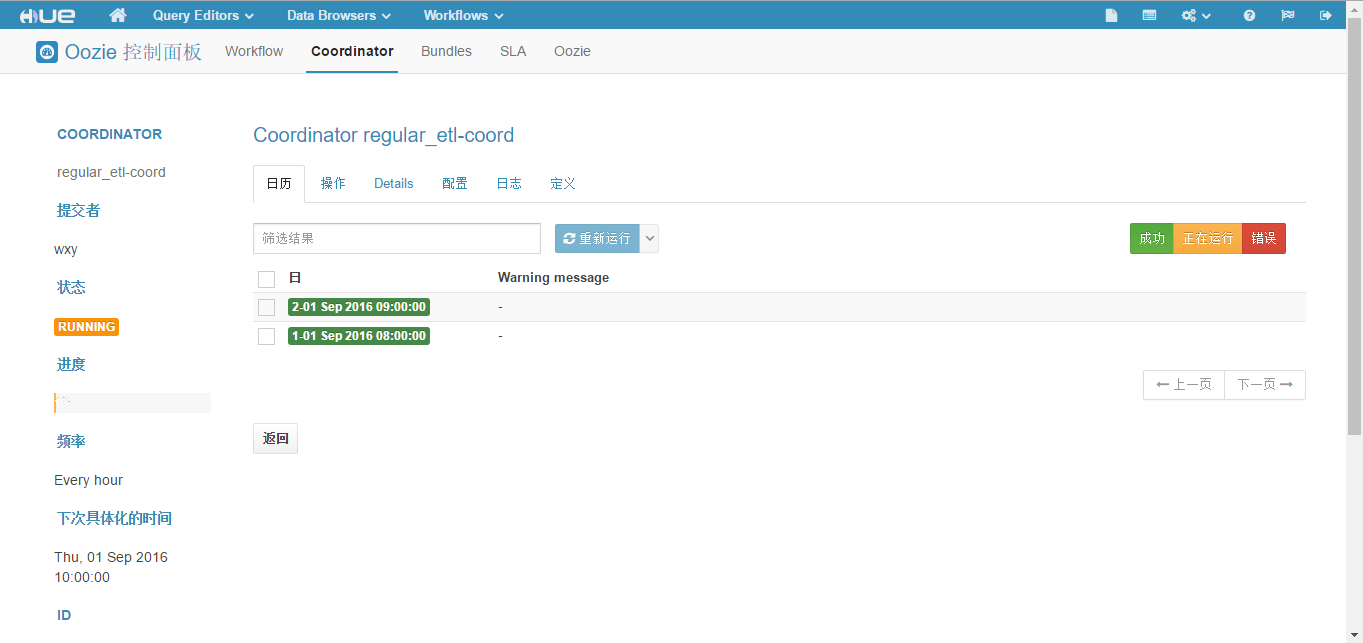Screen dimensions: 1363x643
Task: Open the new document icon in top bar
Action: (1111, 15)
